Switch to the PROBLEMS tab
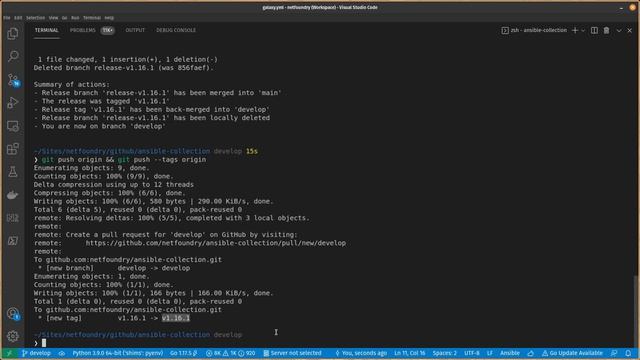The height and width of the screenshot is (360, 640). point(82,30)
